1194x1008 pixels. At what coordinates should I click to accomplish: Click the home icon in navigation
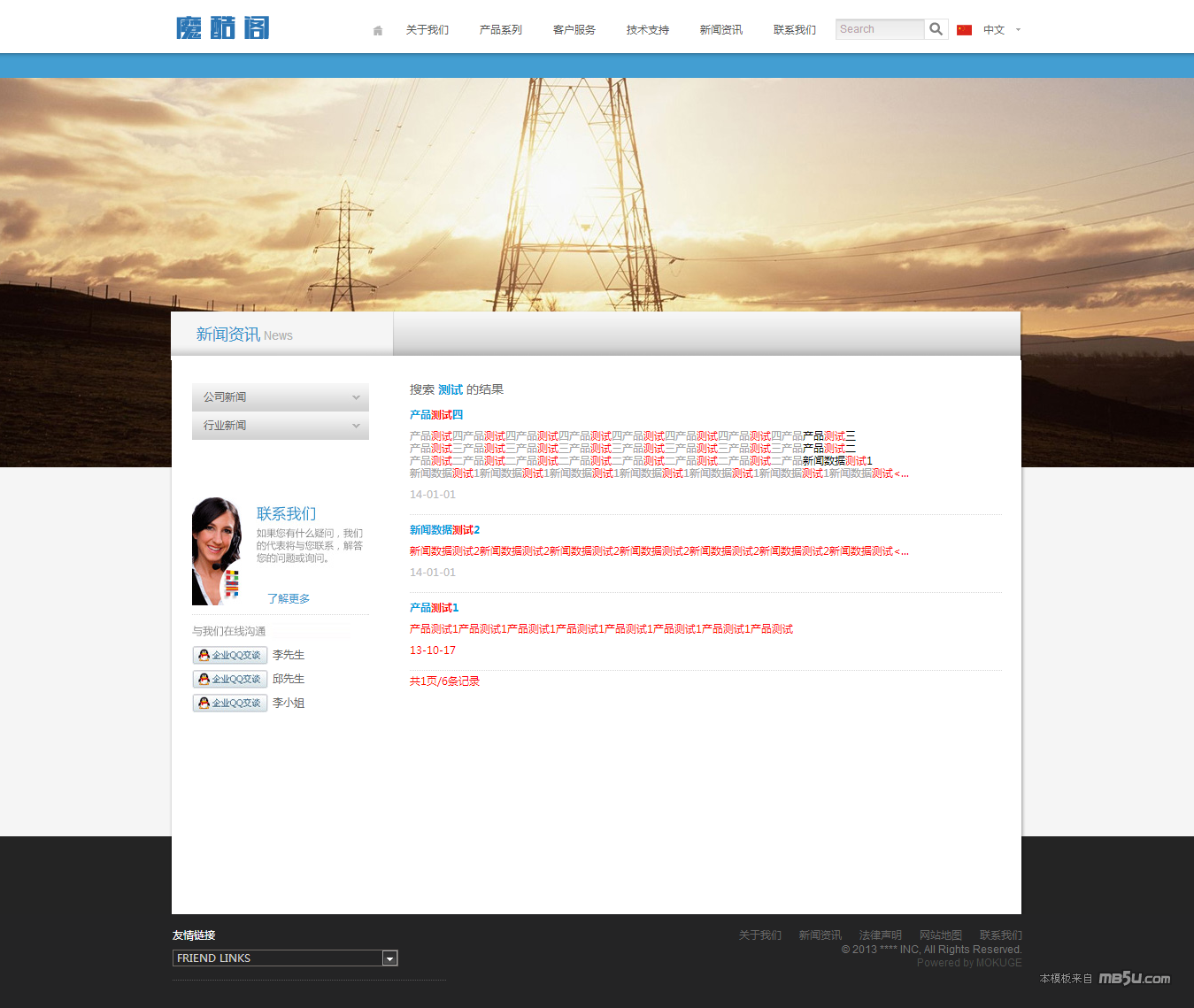(x=378, y=30)
